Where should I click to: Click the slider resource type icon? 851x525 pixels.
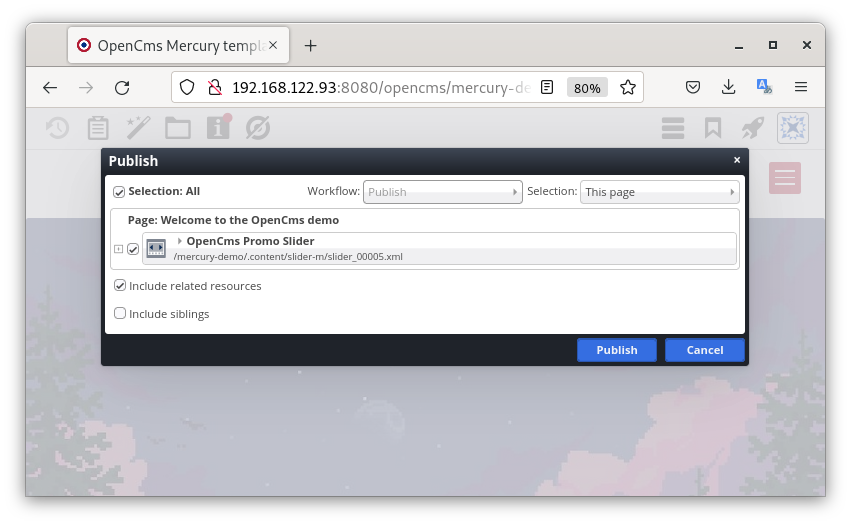point(156,248)
